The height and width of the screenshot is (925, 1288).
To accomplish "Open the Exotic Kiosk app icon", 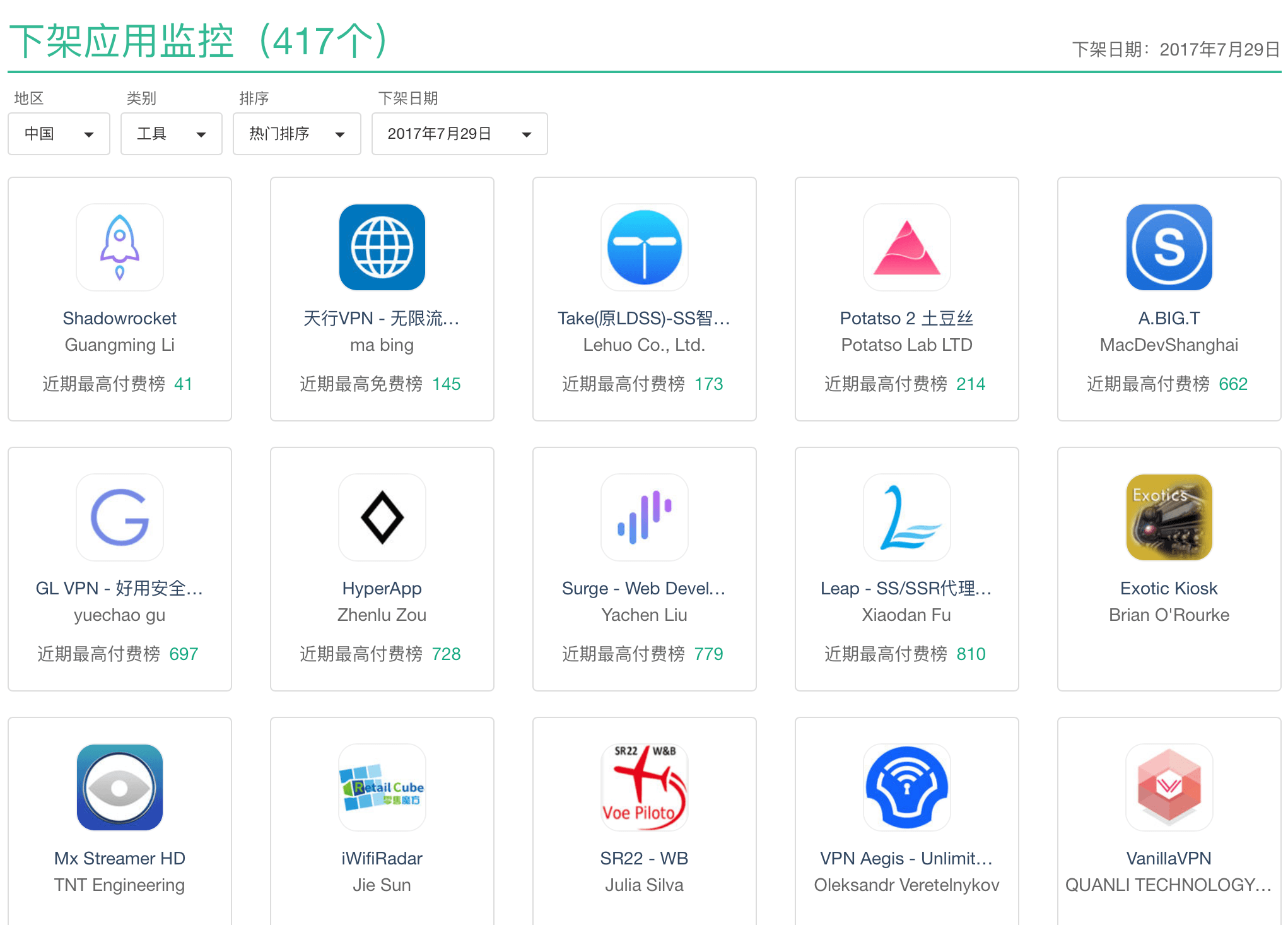I will click(1169, 517).
